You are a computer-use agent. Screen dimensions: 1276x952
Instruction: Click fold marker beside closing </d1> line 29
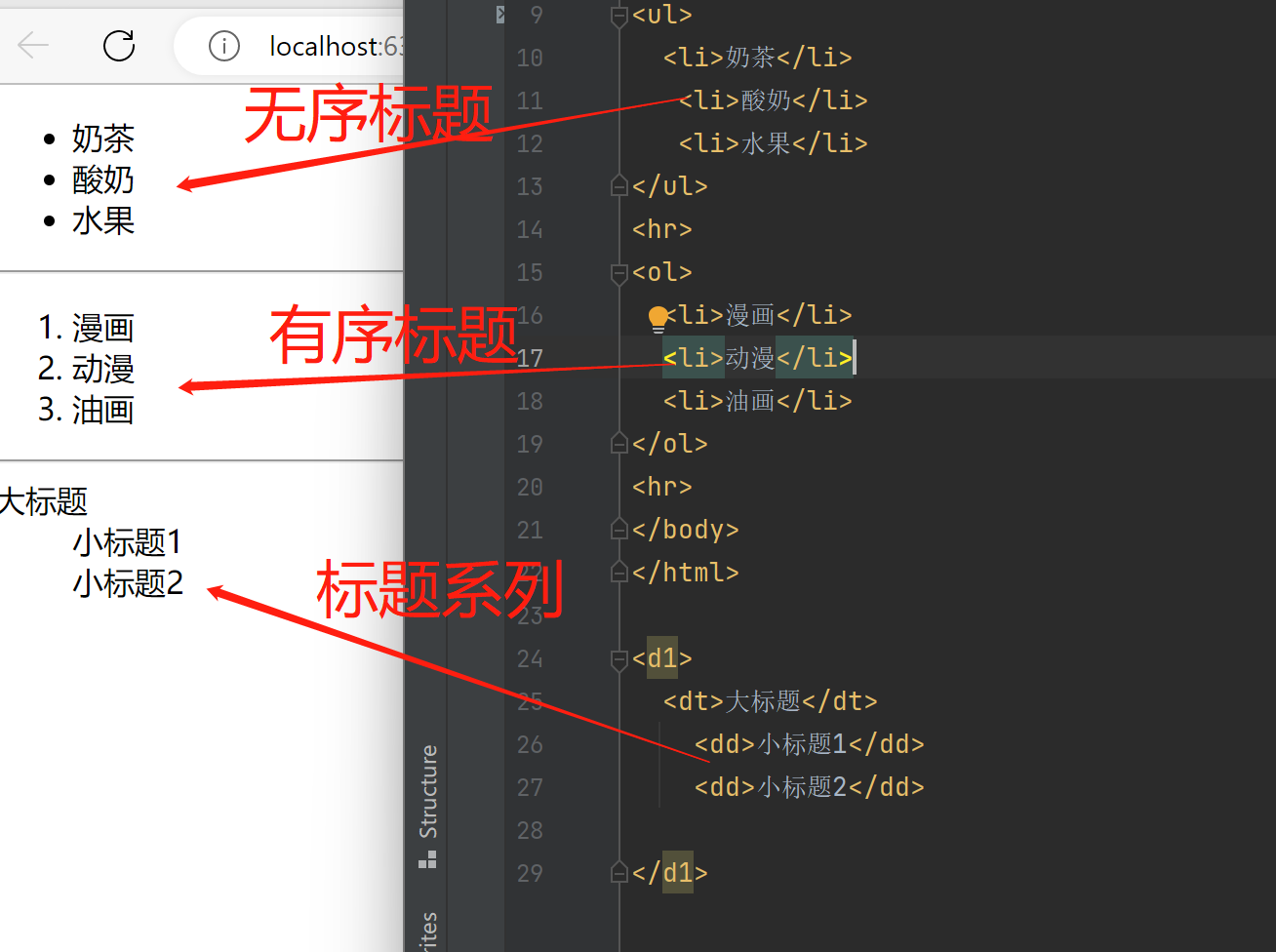tap(618, 872)
